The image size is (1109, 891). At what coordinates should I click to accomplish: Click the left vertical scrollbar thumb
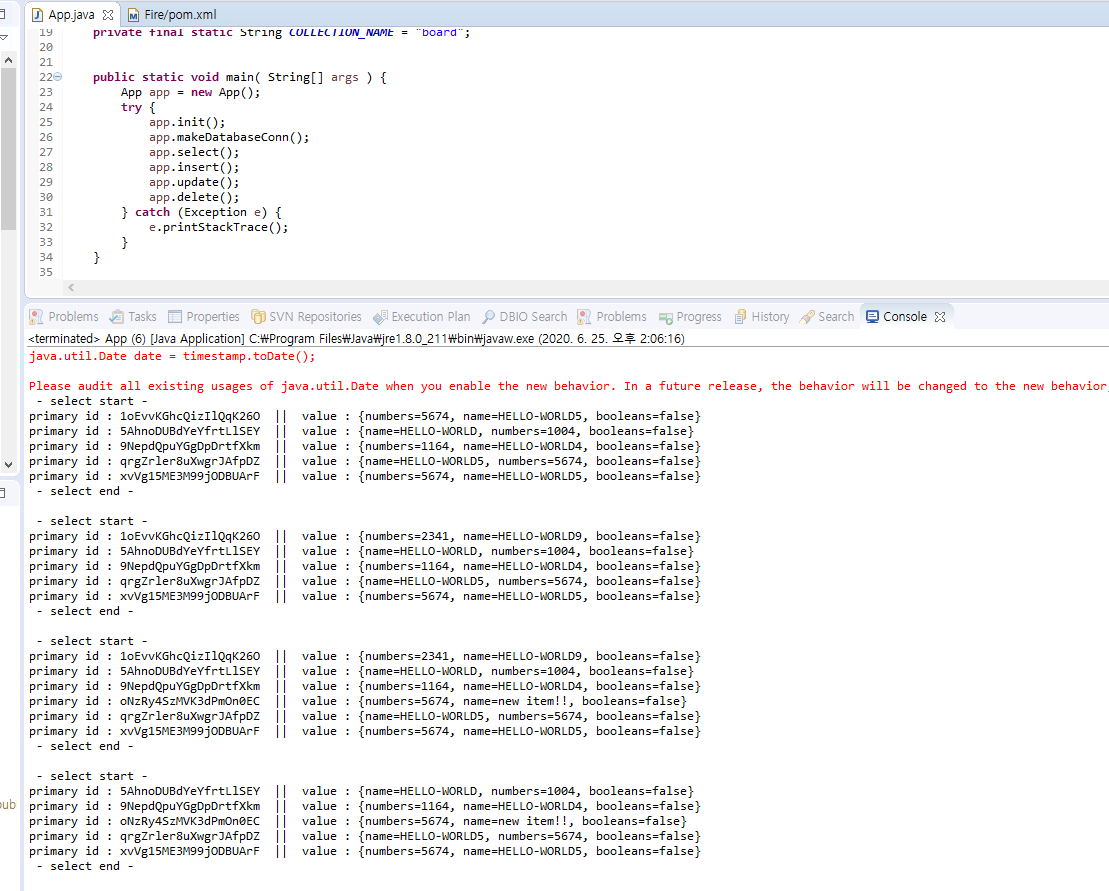click(8, 148)
